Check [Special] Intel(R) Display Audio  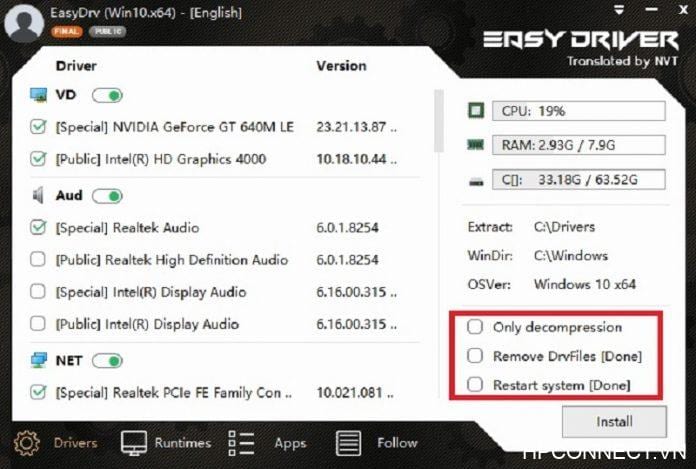point(38,292)
